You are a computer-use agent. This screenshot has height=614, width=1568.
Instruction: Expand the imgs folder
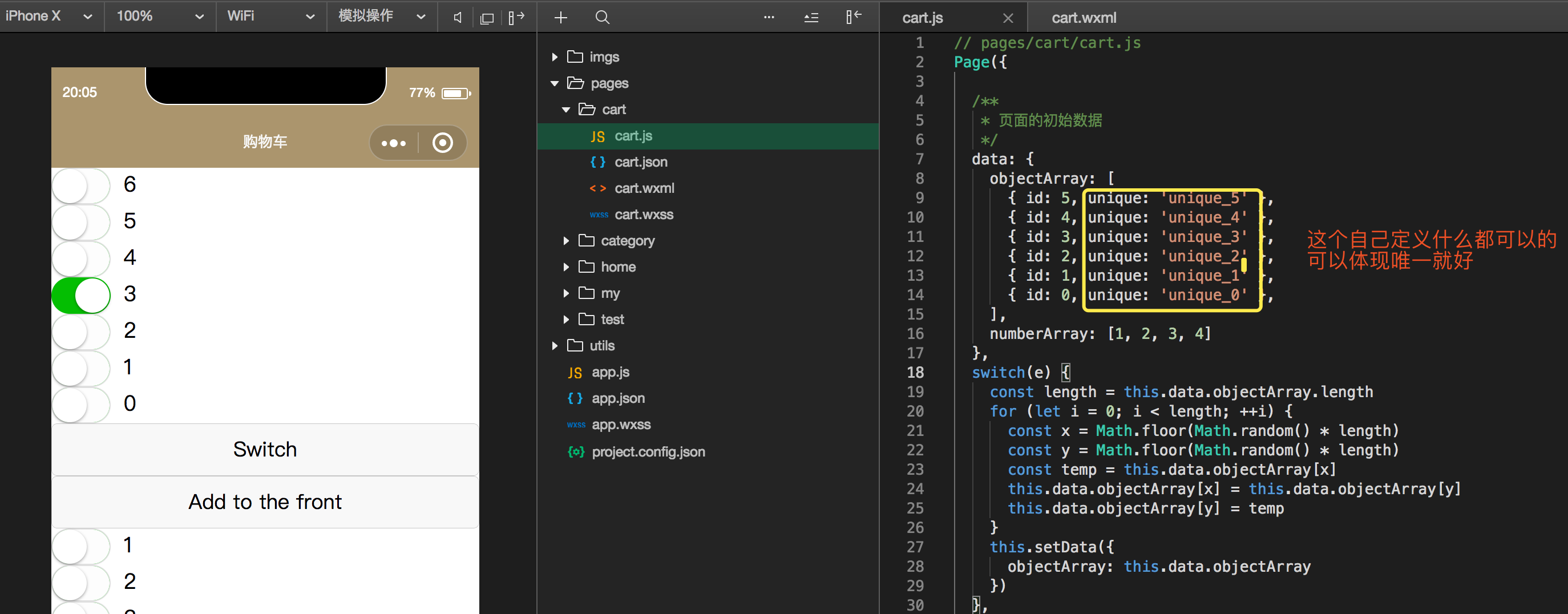pos(603,56)
